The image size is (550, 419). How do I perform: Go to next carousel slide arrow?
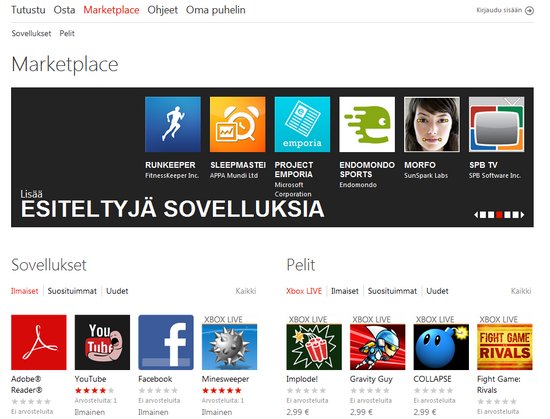tap(523, 215)
